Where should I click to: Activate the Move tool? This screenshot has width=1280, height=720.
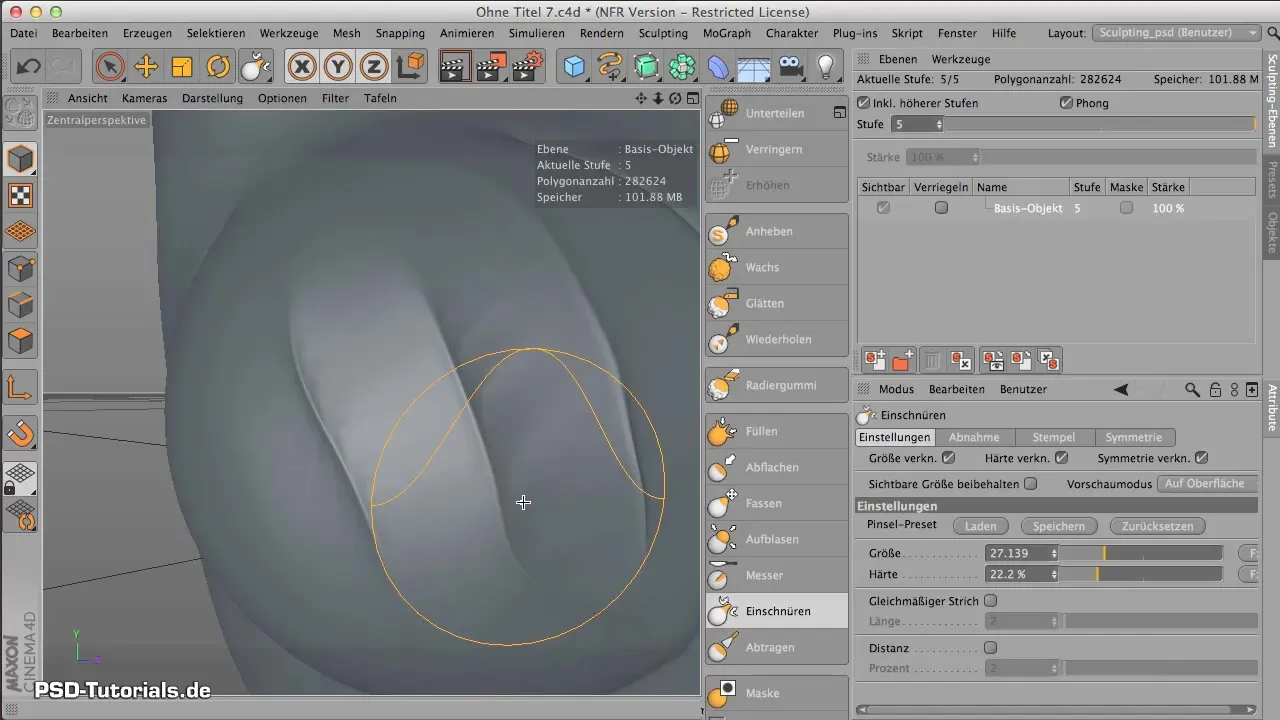tap(146, 67)
